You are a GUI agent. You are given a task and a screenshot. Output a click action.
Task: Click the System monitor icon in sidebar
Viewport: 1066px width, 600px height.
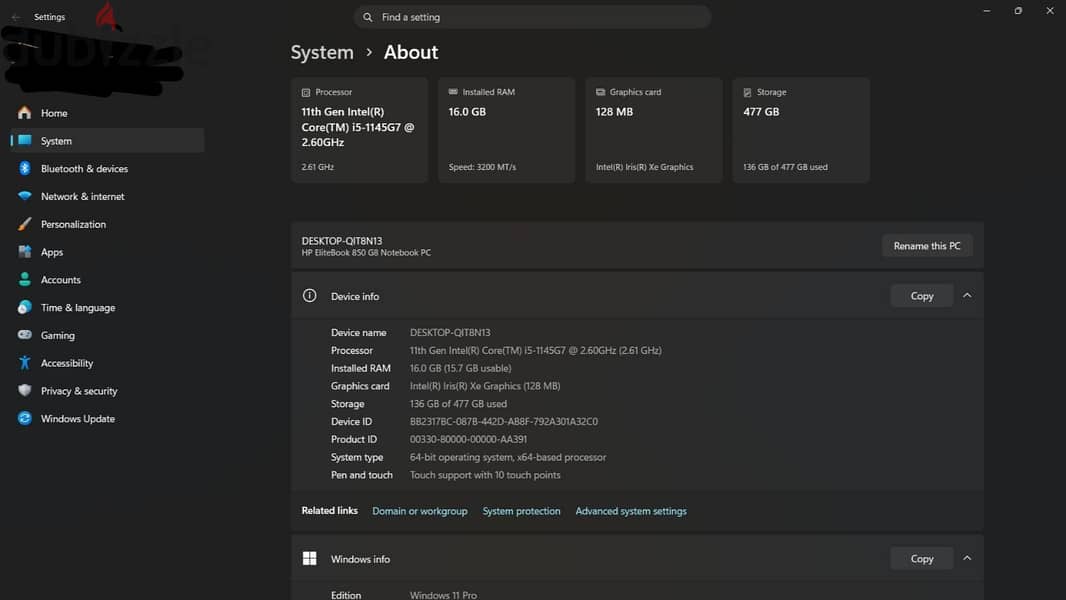coord(24,141)
